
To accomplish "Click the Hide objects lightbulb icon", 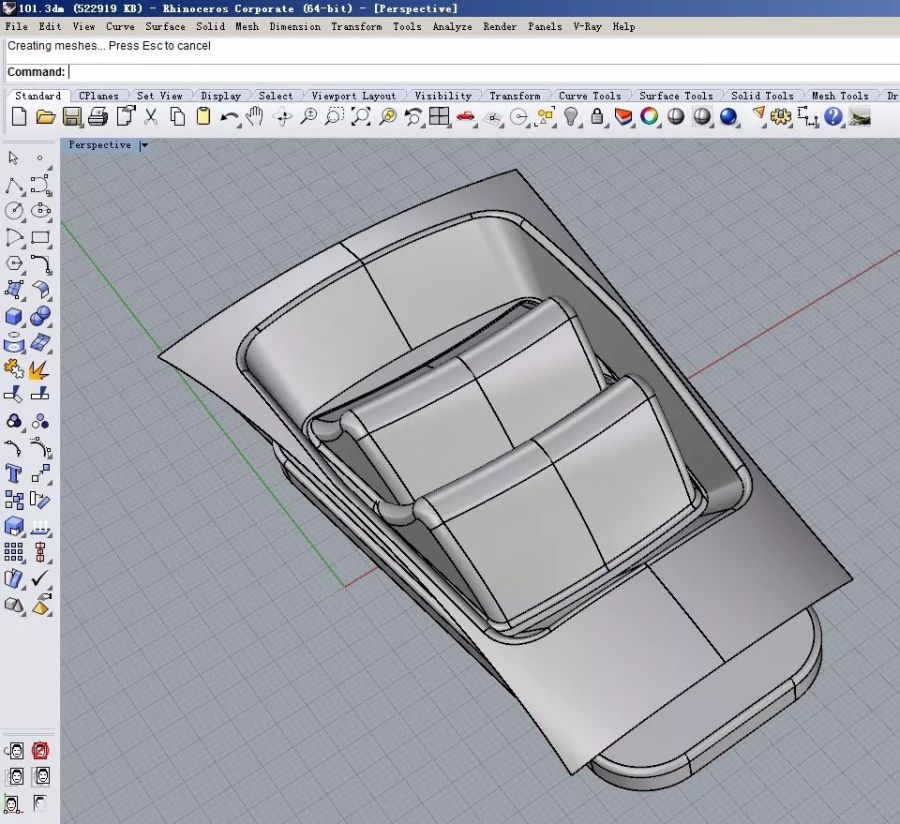I will point(571,117).
